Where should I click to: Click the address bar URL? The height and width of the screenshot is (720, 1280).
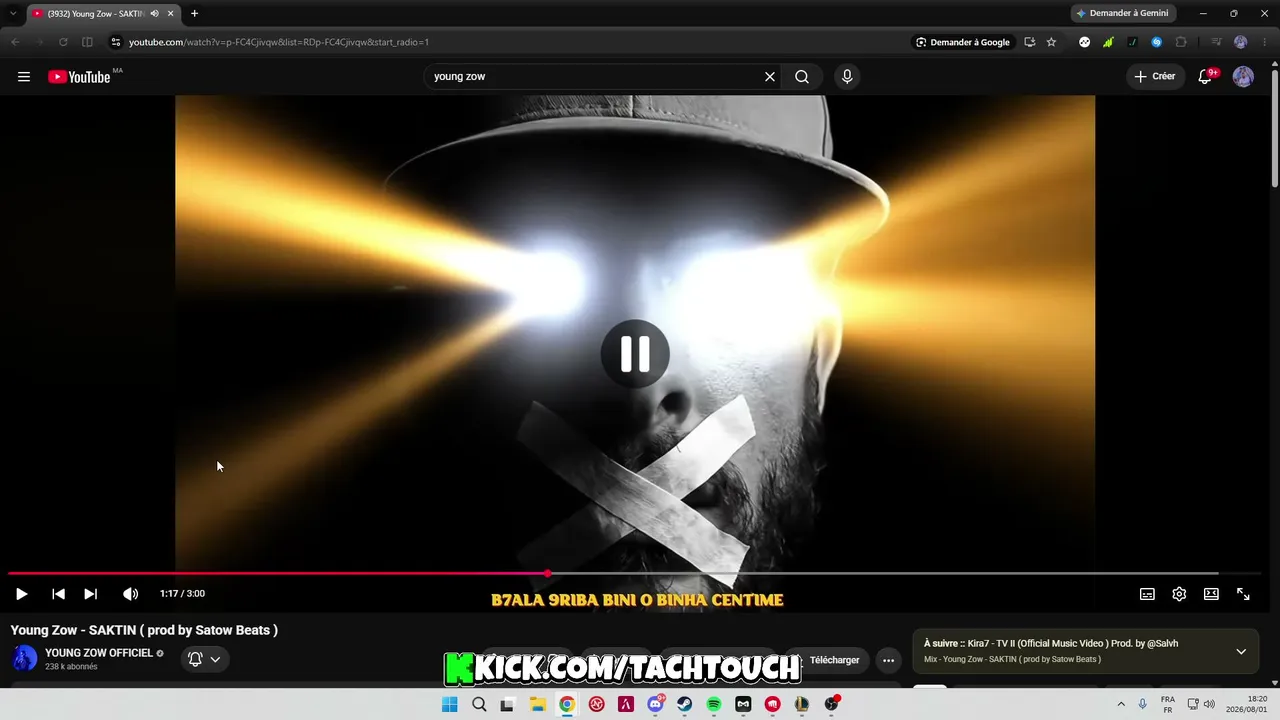(x=279, y=42)
